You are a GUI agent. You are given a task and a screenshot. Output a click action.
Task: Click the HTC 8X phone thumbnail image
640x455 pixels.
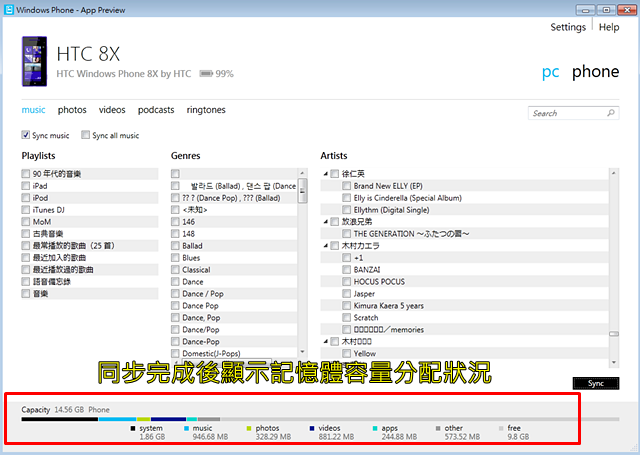click(x=34, y=61)
